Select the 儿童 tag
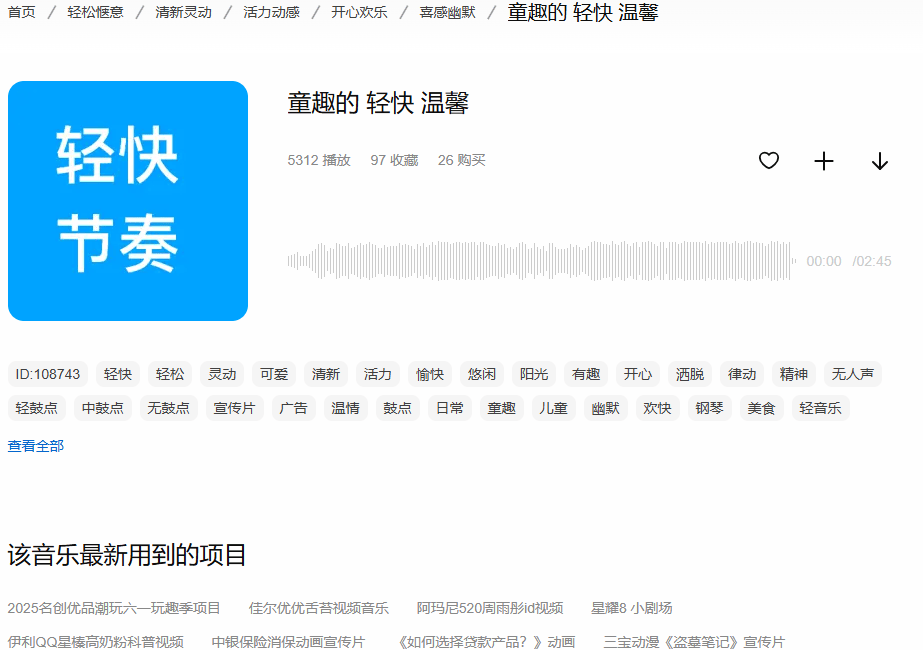923x650 pixels. pyautogui.click(x=553, y=409)
